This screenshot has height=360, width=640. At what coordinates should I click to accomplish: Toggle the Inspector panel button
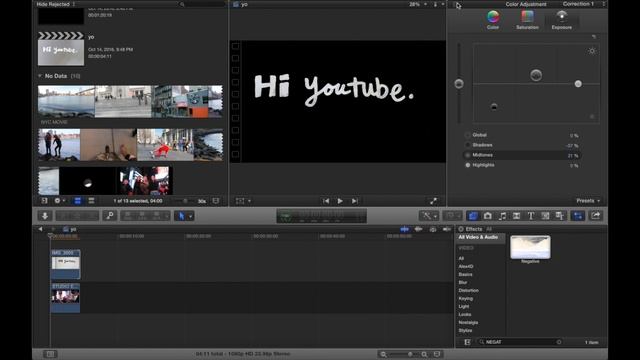coord(578,216)
